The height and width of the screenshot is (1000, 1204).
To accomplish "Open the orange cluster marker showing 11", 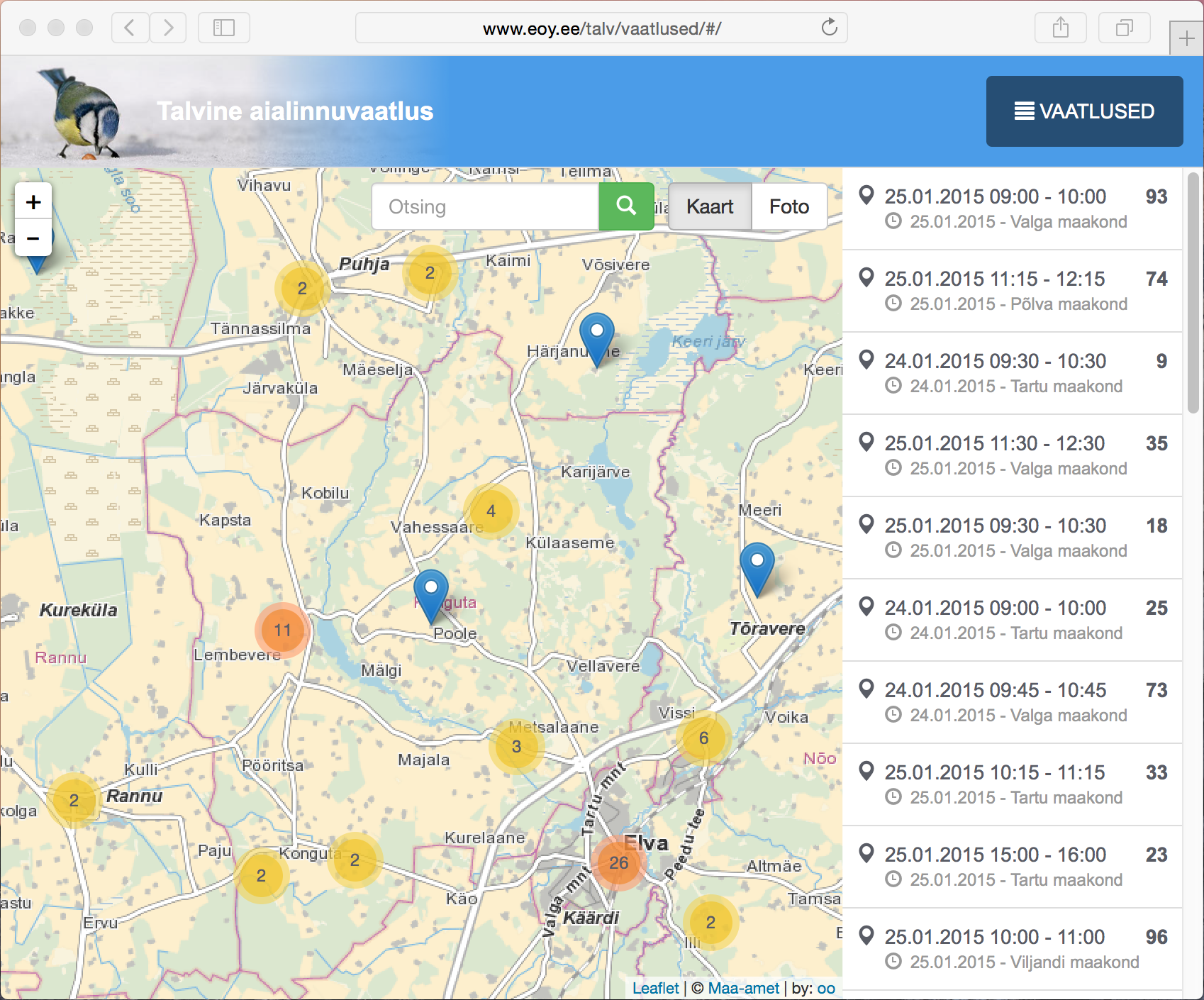I will (282, 630).
